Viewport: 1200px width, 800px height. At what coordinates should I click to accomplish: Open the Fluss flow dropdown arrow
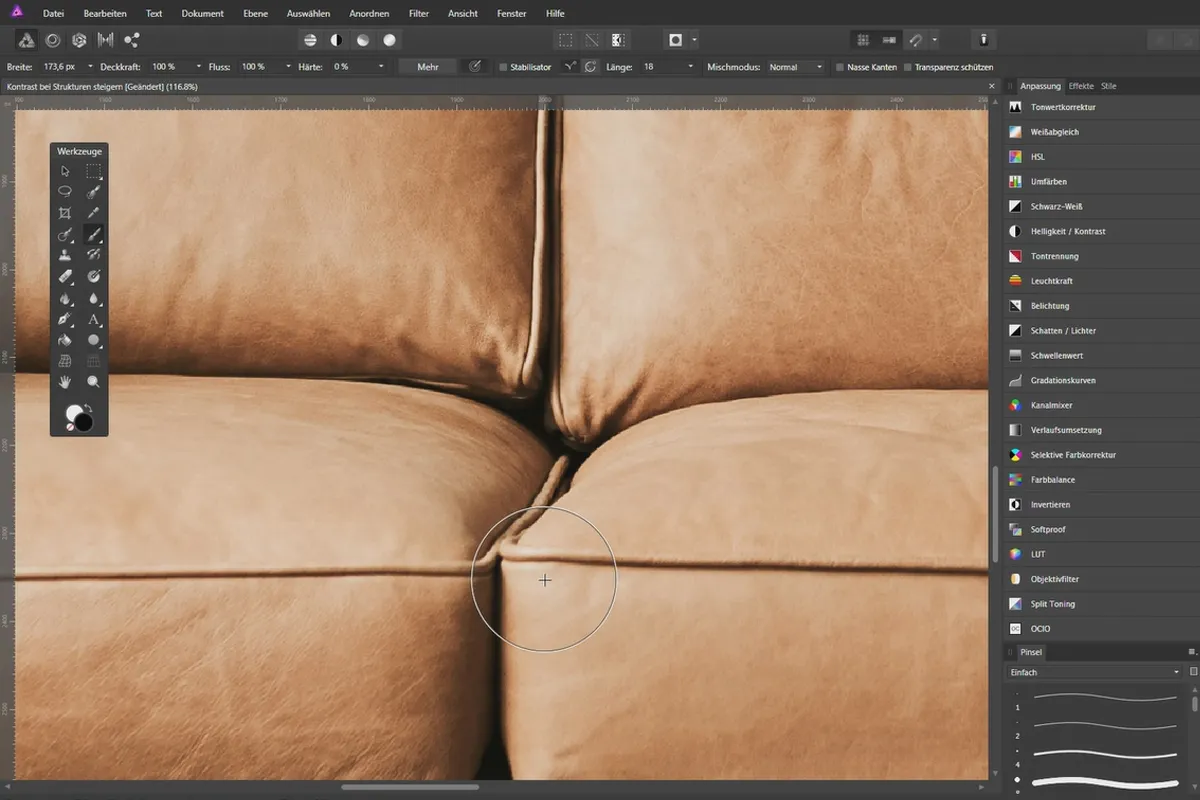(x=288, y=67)
